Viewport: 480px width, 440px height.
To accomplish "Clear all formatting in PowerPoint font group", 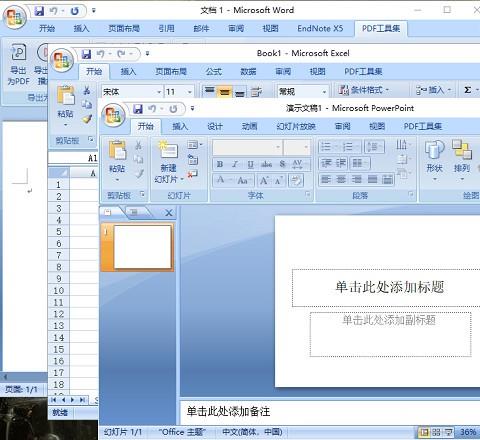I will [296, 181].
